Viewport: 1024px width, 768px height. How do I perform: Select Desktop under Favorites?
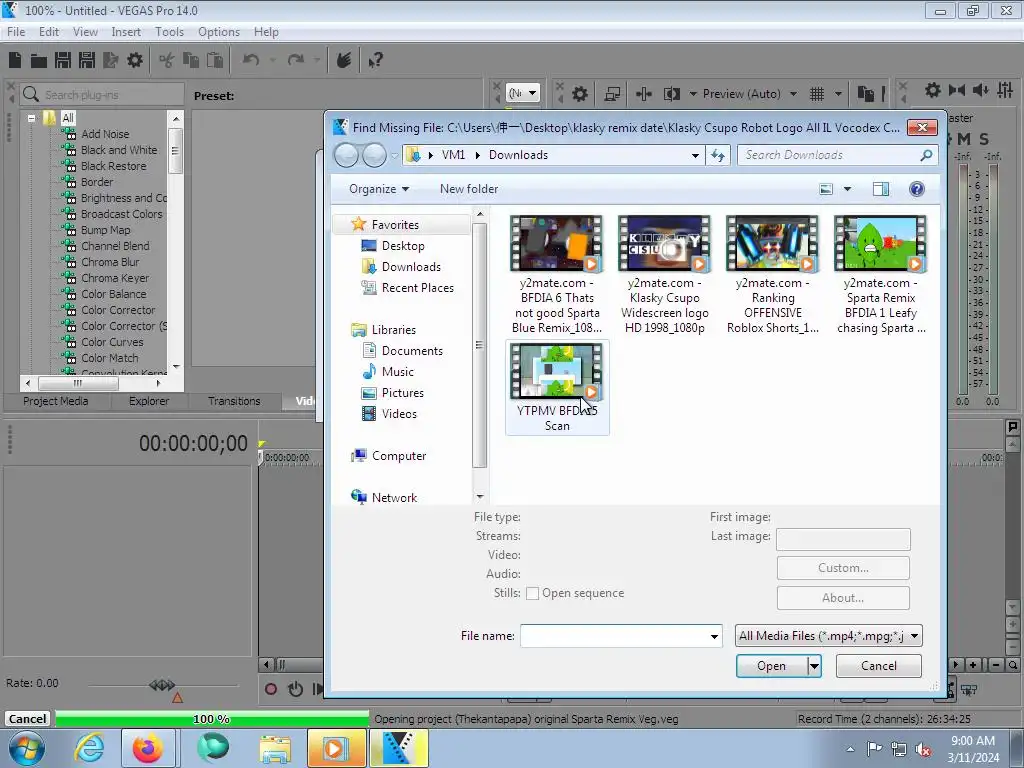coord(402,246)
